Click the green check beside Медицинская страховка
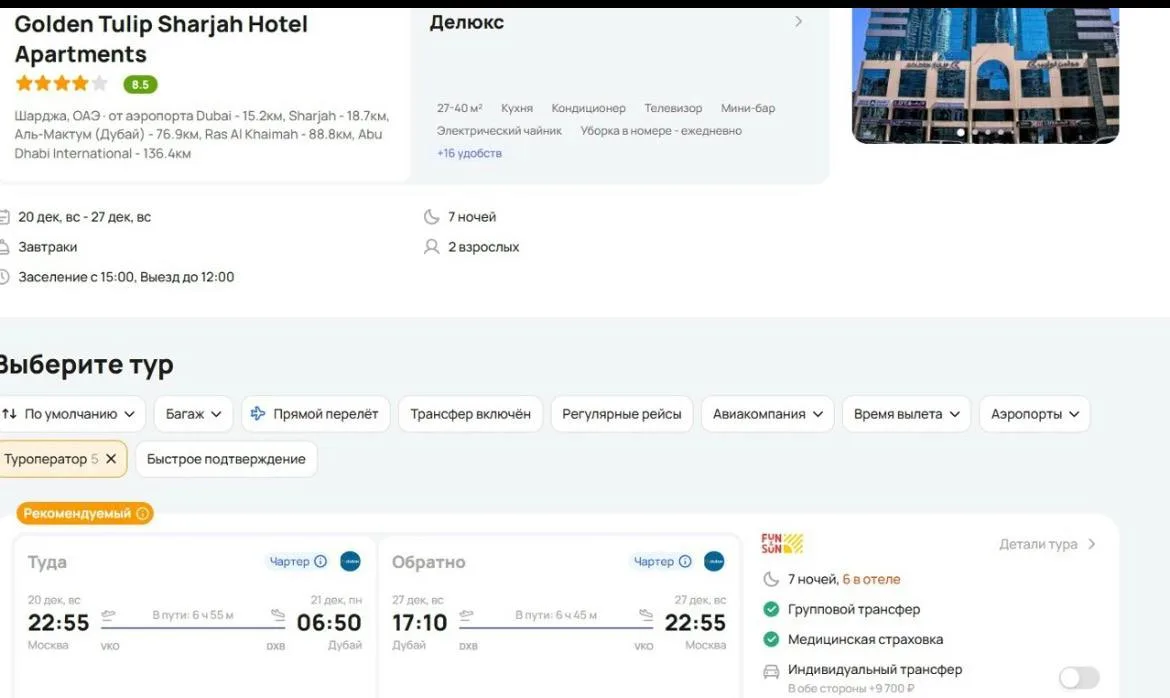Viewport: 1170px width, 698px height. point(771,639)
